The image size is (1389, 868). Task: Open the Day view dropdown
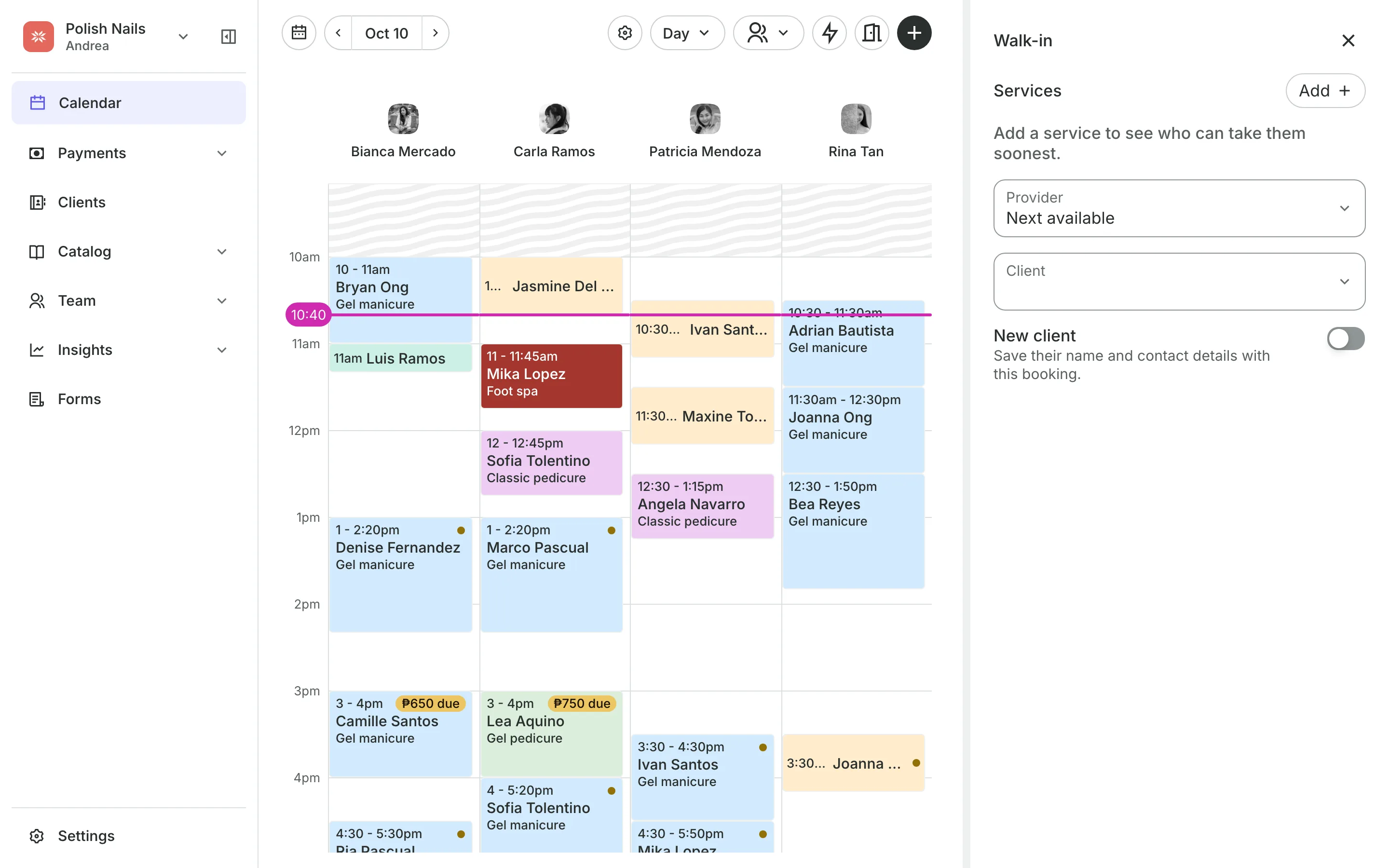coord(687,33)
